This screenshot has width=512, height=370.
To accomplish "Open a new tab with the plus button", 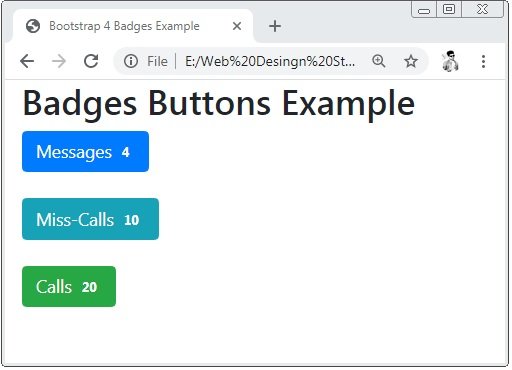I will (275, 26).
